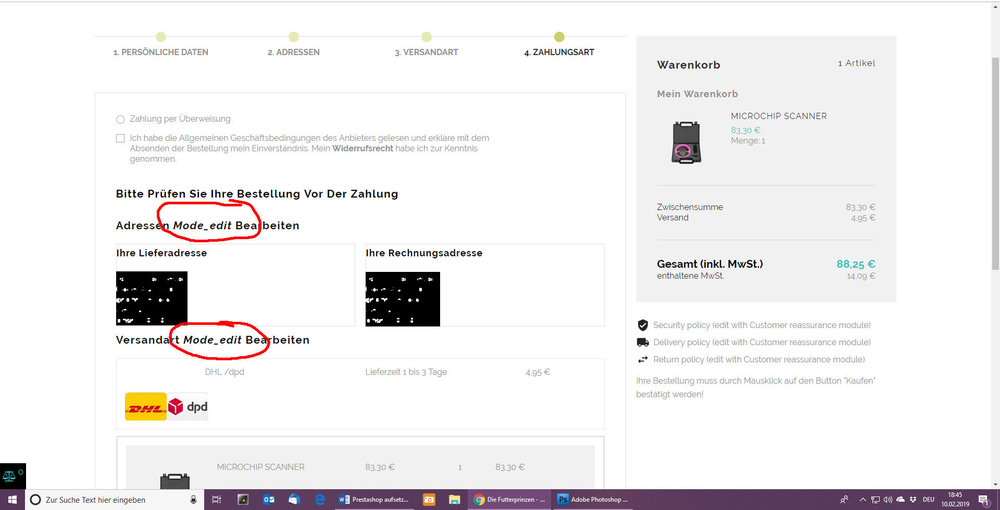This screenshot has height=510, width=1000.
Task: Click the 88,25 € total amount
Action: [856, 264]
